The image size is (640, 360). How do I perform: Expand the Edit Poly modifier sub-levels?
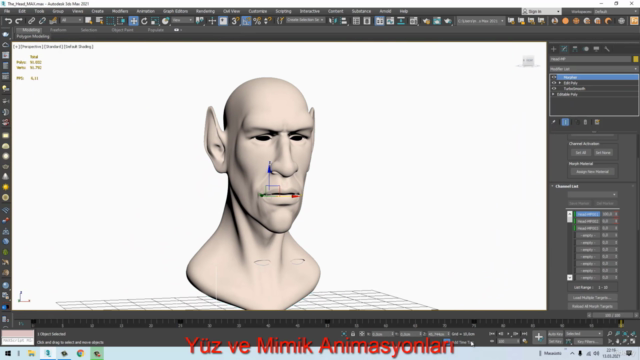coord(560,83)
